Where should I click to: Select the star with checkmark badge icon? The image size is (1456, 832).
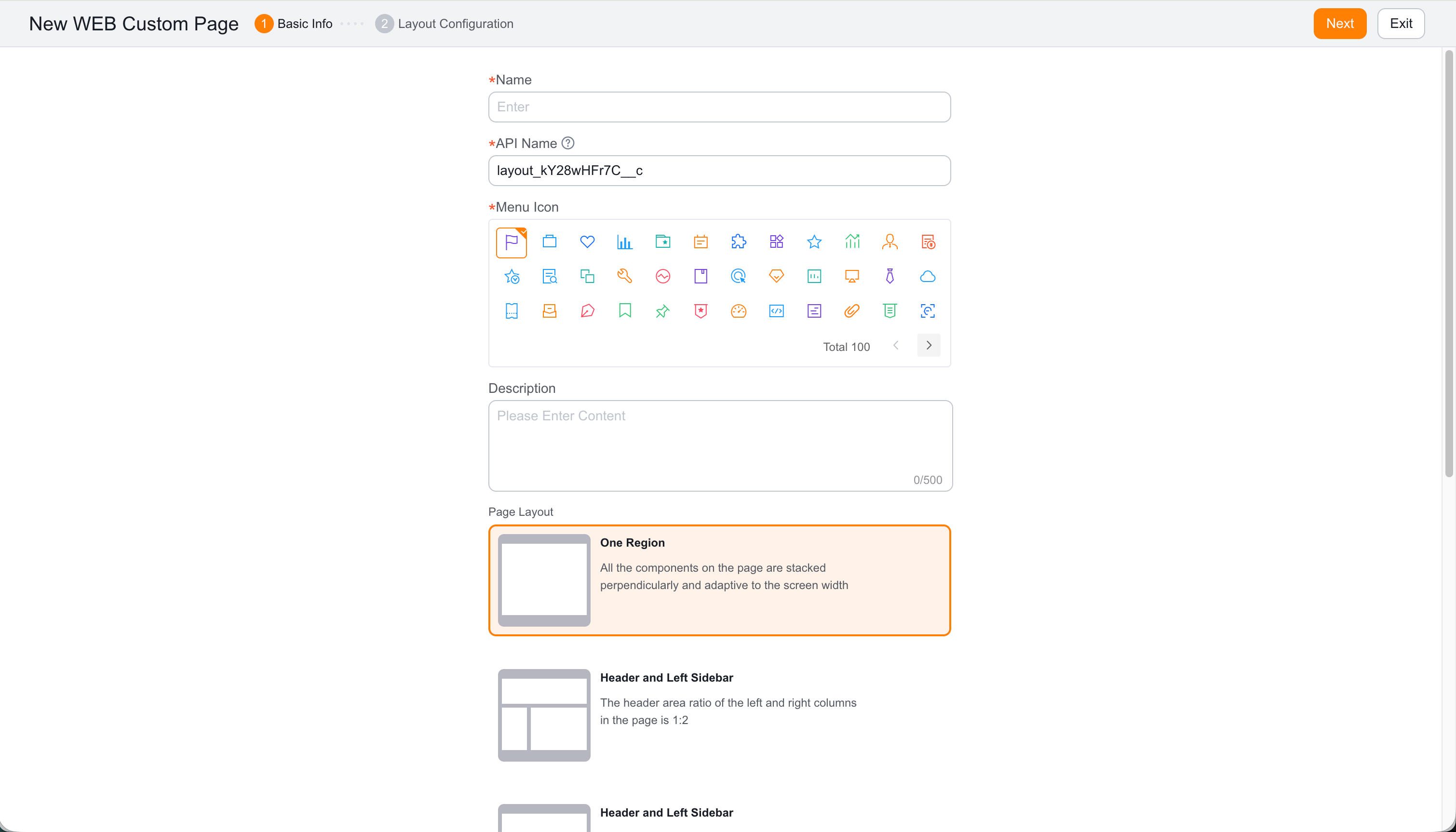[512, 277]
